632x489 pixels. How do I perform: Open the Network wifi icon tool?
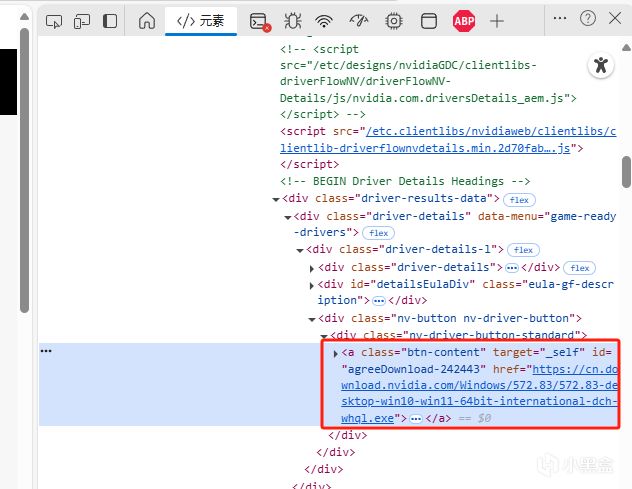point(324,21)
